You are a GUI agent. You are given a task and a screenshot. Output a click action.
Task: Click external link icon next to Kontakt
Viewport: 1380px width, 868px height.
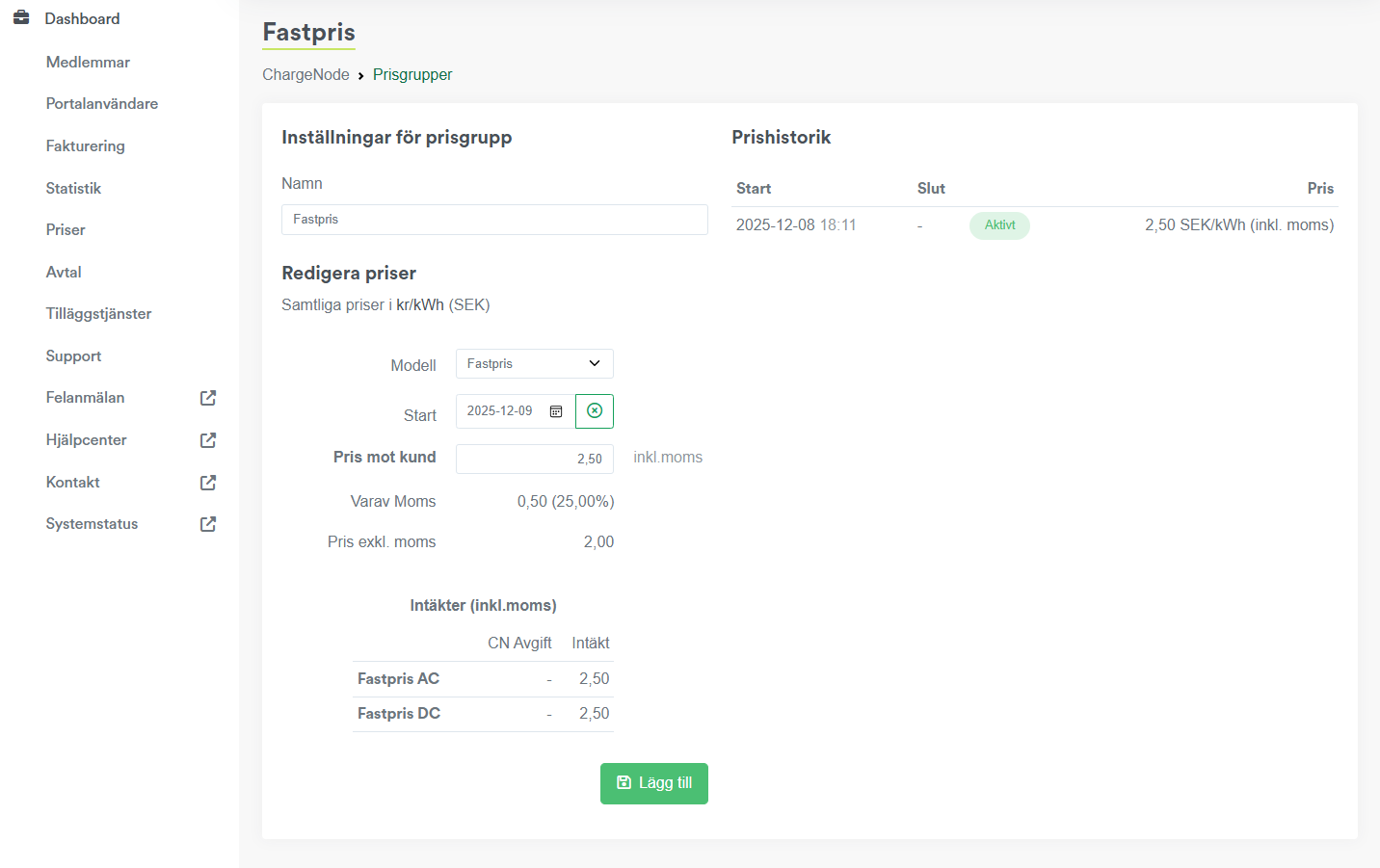pyautogui.click(x=207, y=483)
